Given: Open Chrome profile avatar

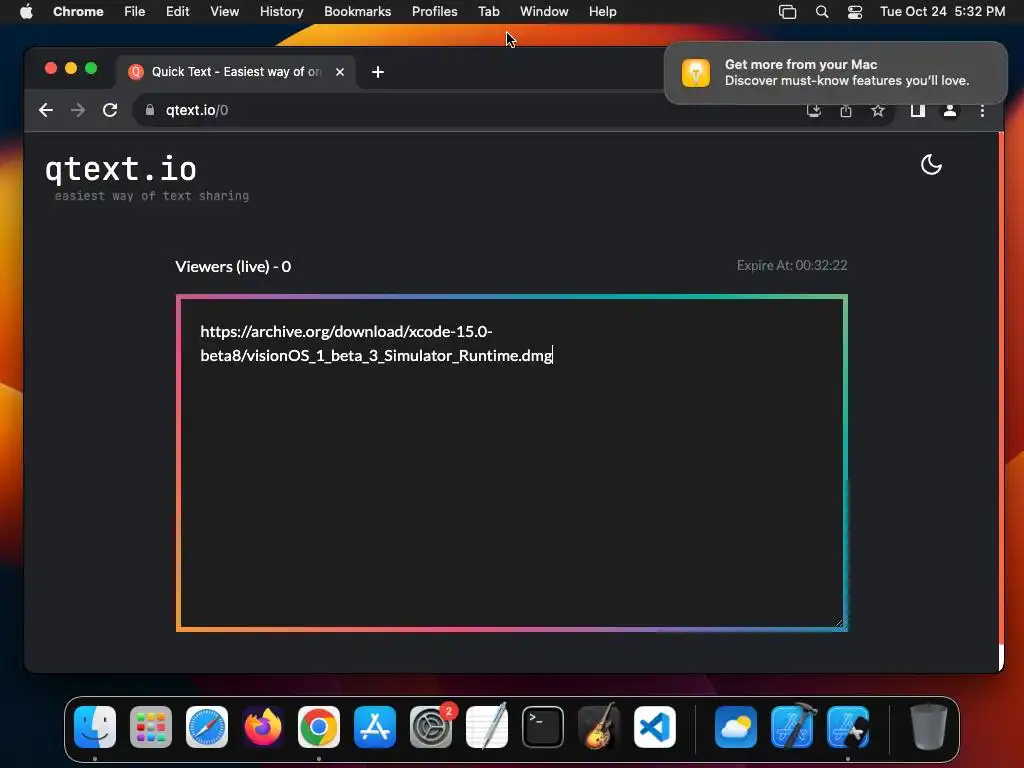Looking at the screenshot, I should tap(950, 110).
